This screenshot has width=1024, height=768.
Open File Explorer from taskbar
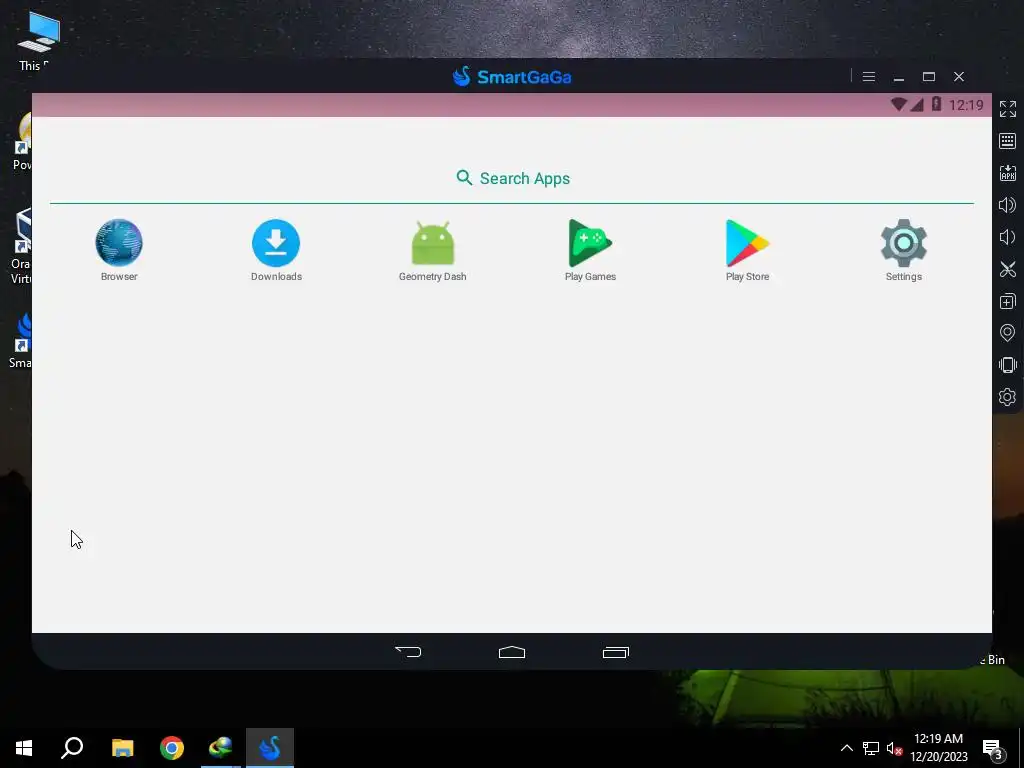[x=122, y=748]
